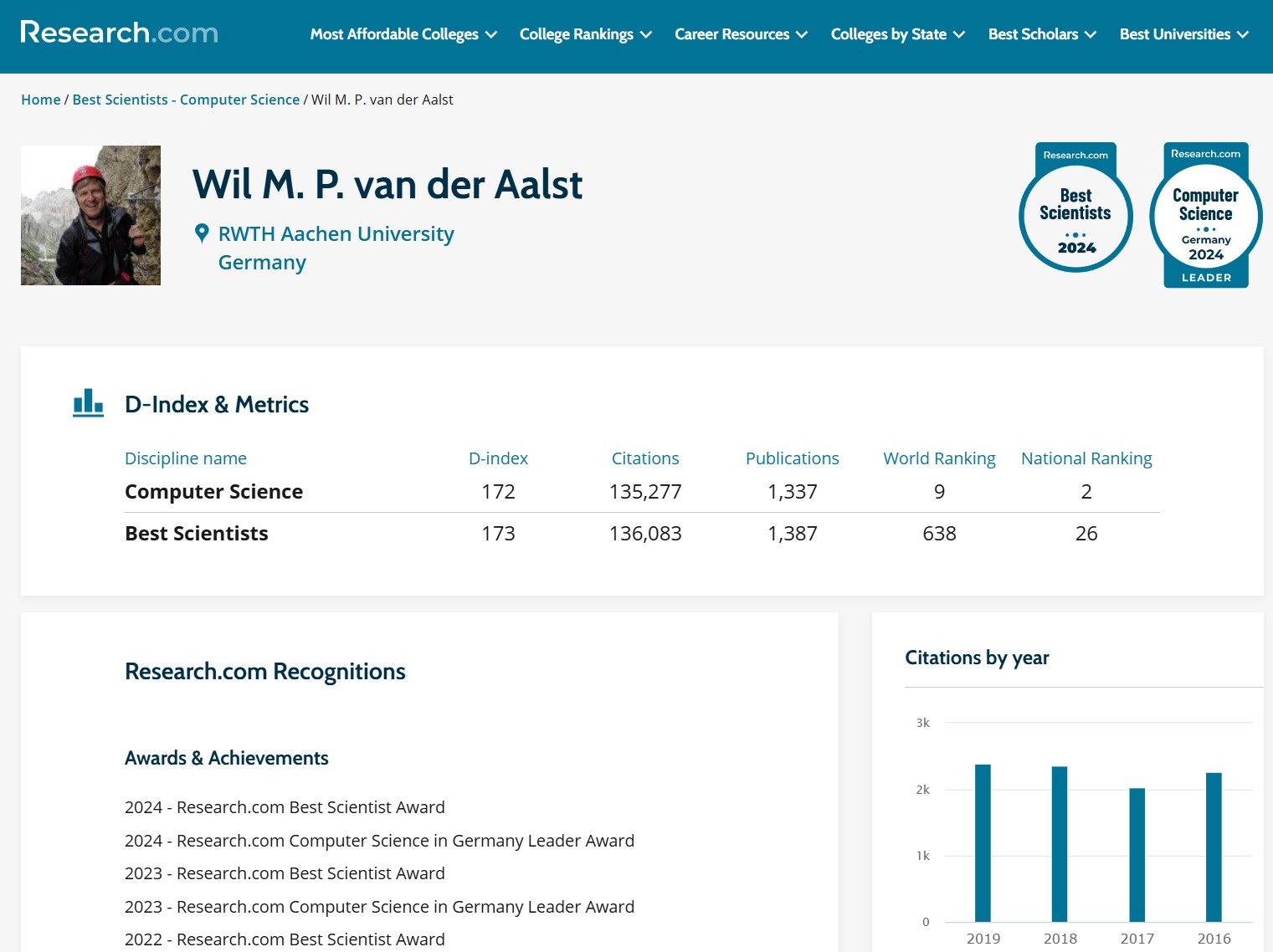Click the Research.com Recognitions heading
The width and height of the screenshot is (1273, 952).
pos(264,672)
